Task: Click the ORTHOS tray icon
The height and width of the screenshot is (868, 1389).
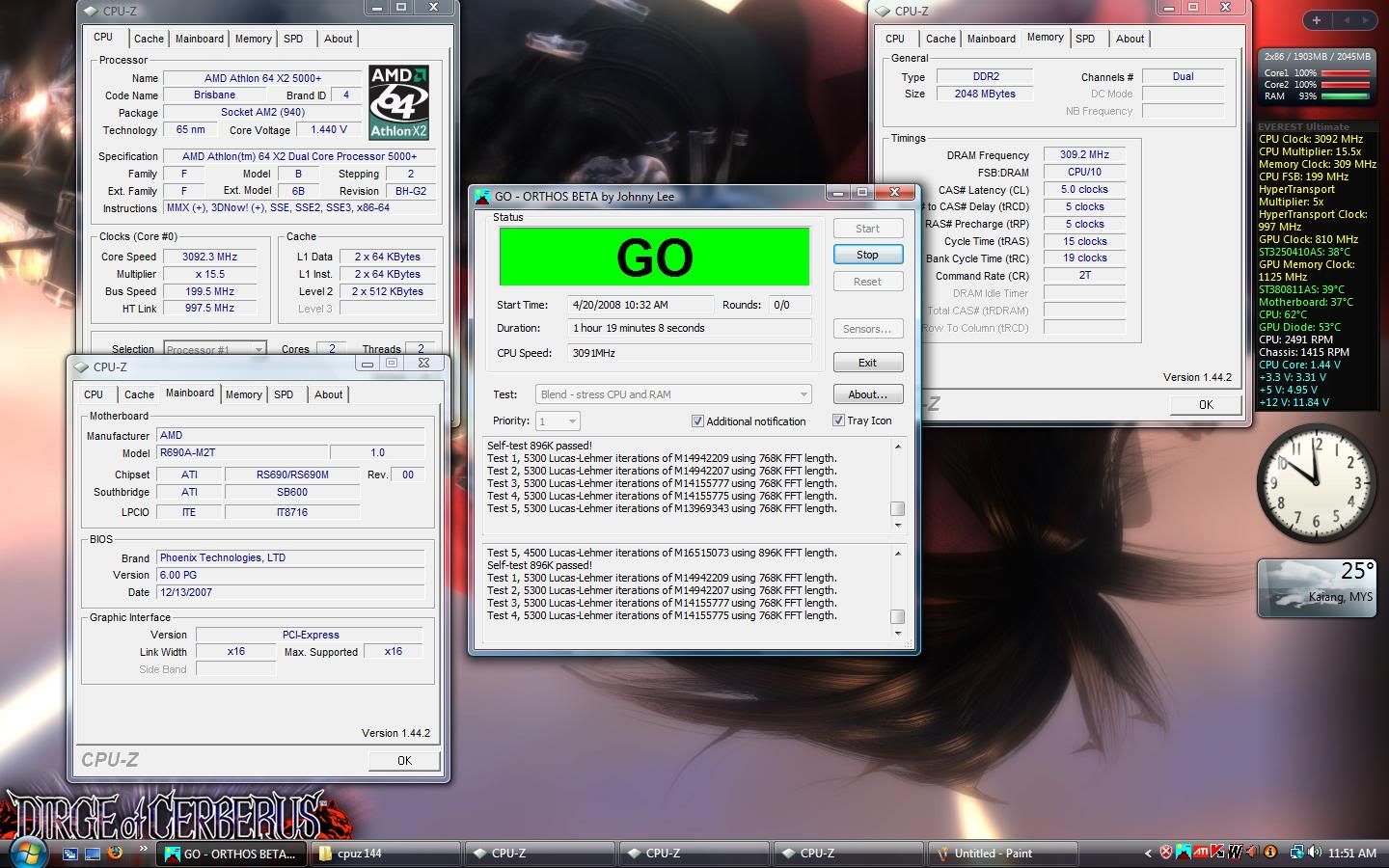Action: [1184, 853]
